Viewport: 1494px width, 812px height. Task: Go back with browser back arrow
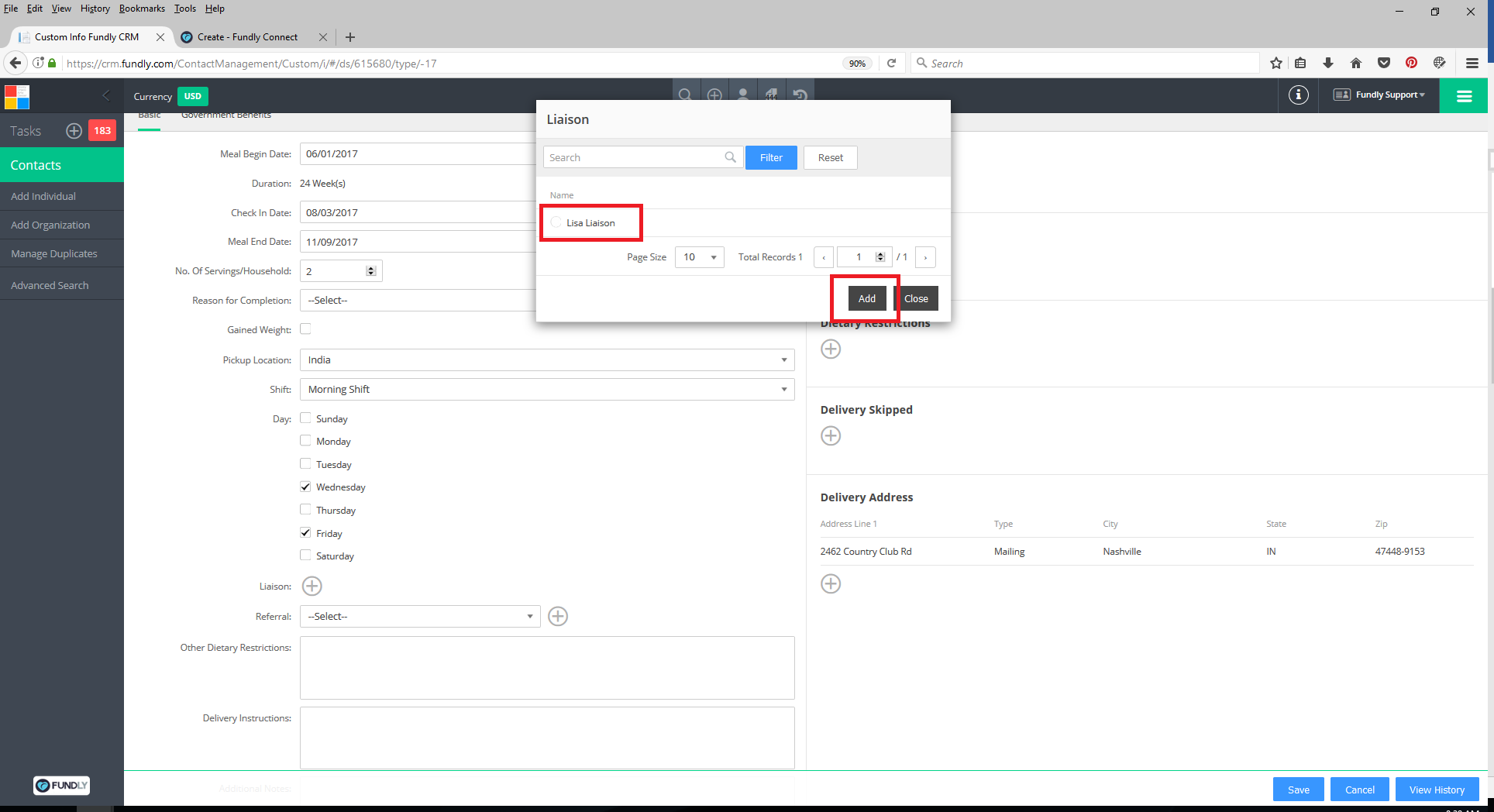click(15, 64)
